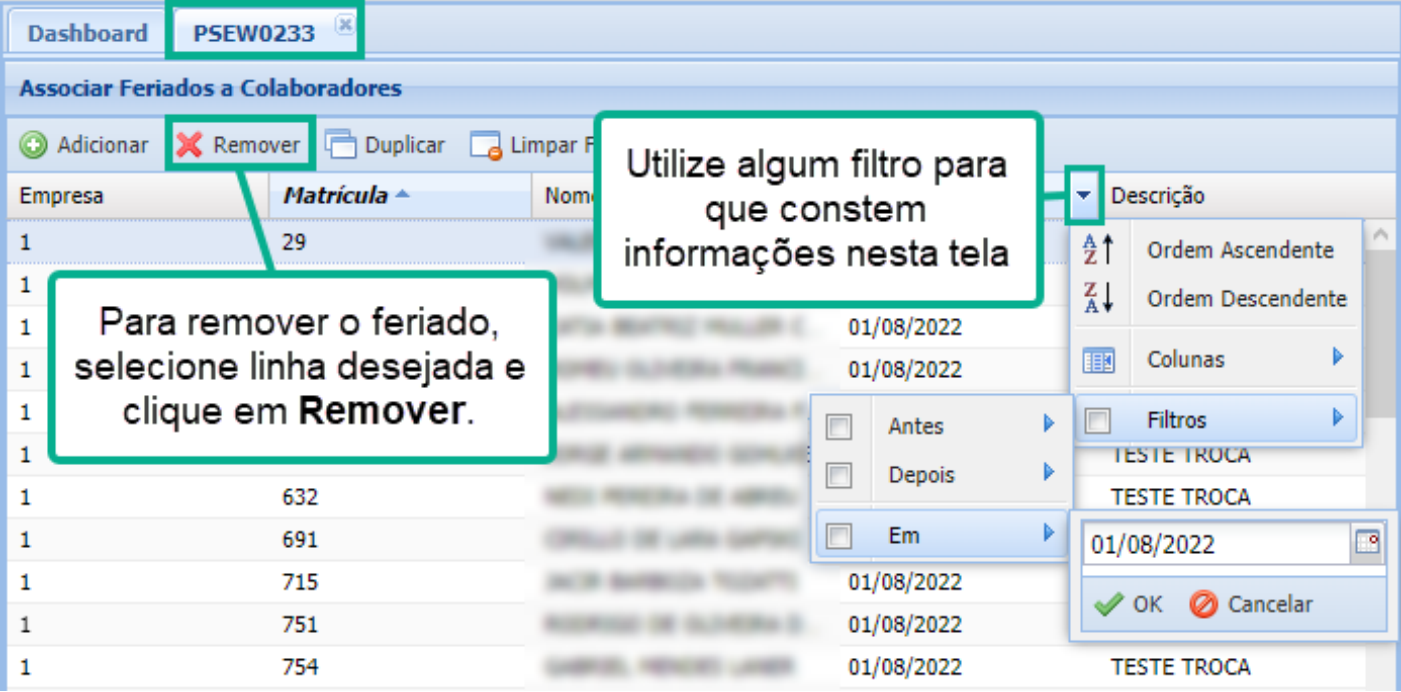Open the calendar date picker icon
This screenshot has width=1401, height=692.
click(1367, 543)
